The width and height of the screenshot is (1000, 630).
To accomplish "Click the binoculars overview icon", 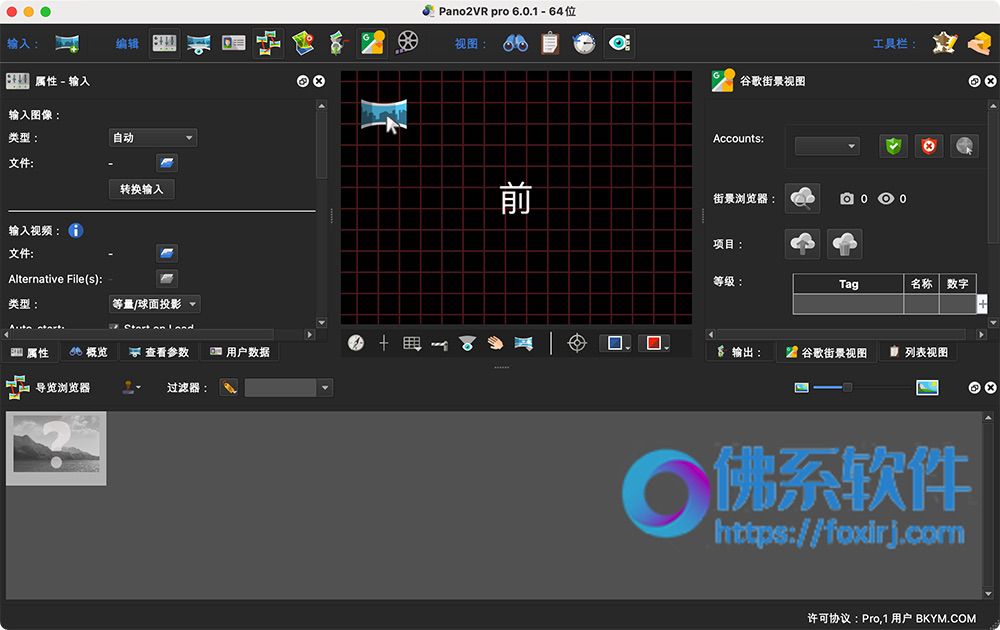I will point(515,43).
